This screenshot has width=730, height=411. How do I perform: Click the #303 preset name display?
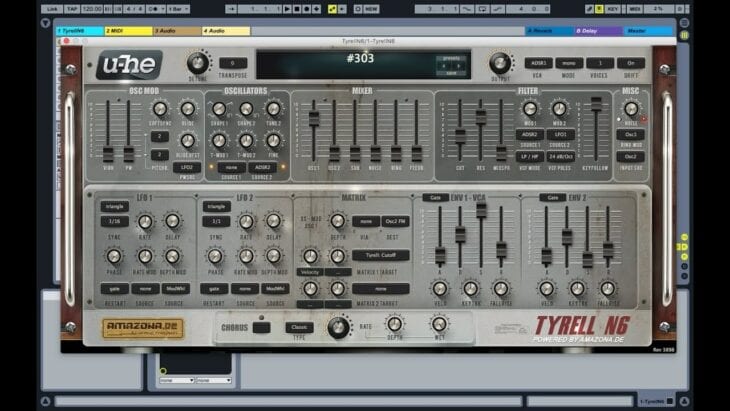[360, 59]
